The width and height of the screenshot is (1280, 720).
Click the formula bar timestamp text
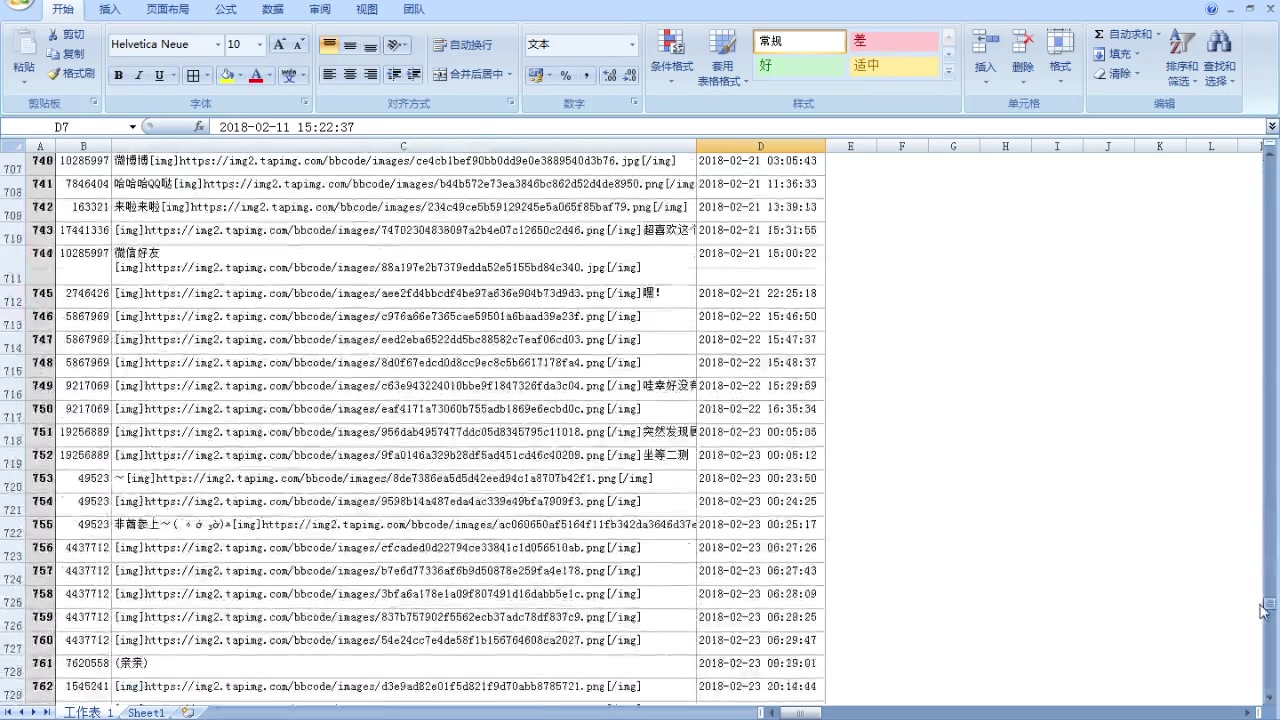286,127
